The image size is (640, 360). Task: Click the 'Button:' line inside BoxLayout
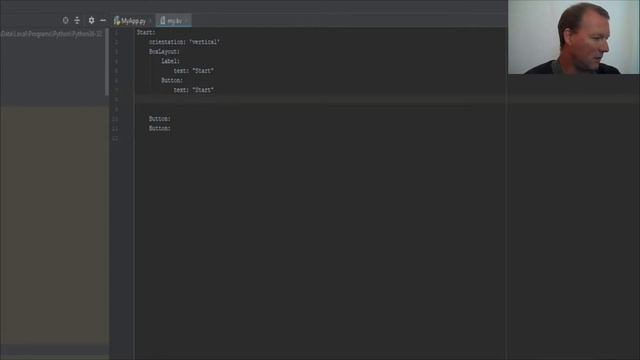coord(172,80)
